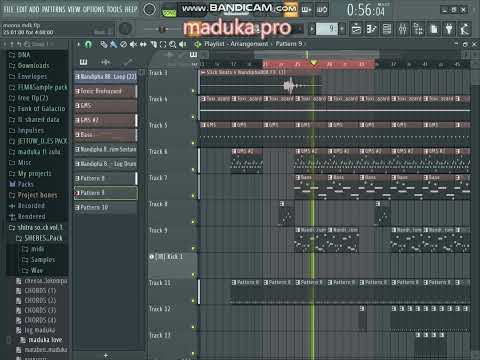Viewport: 480px width, 360px height.
Task: Click the document pages icon in the top toolbar
Action: pos(434,29)
